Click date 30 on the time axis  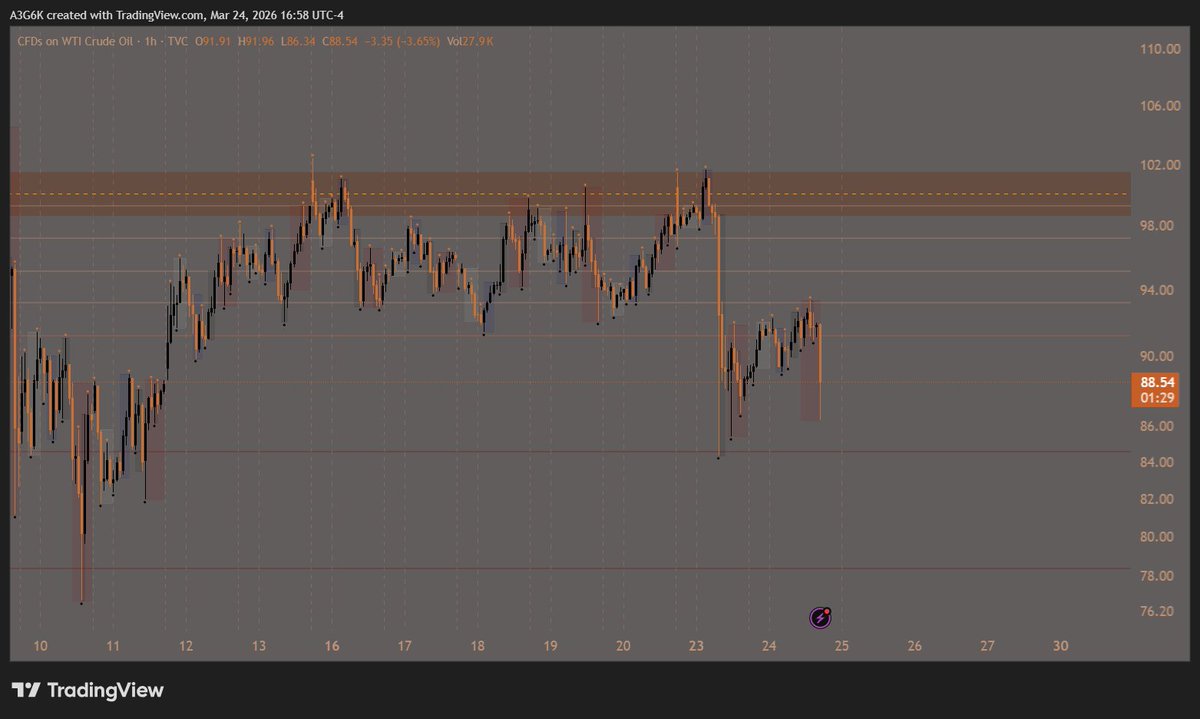1061,646
